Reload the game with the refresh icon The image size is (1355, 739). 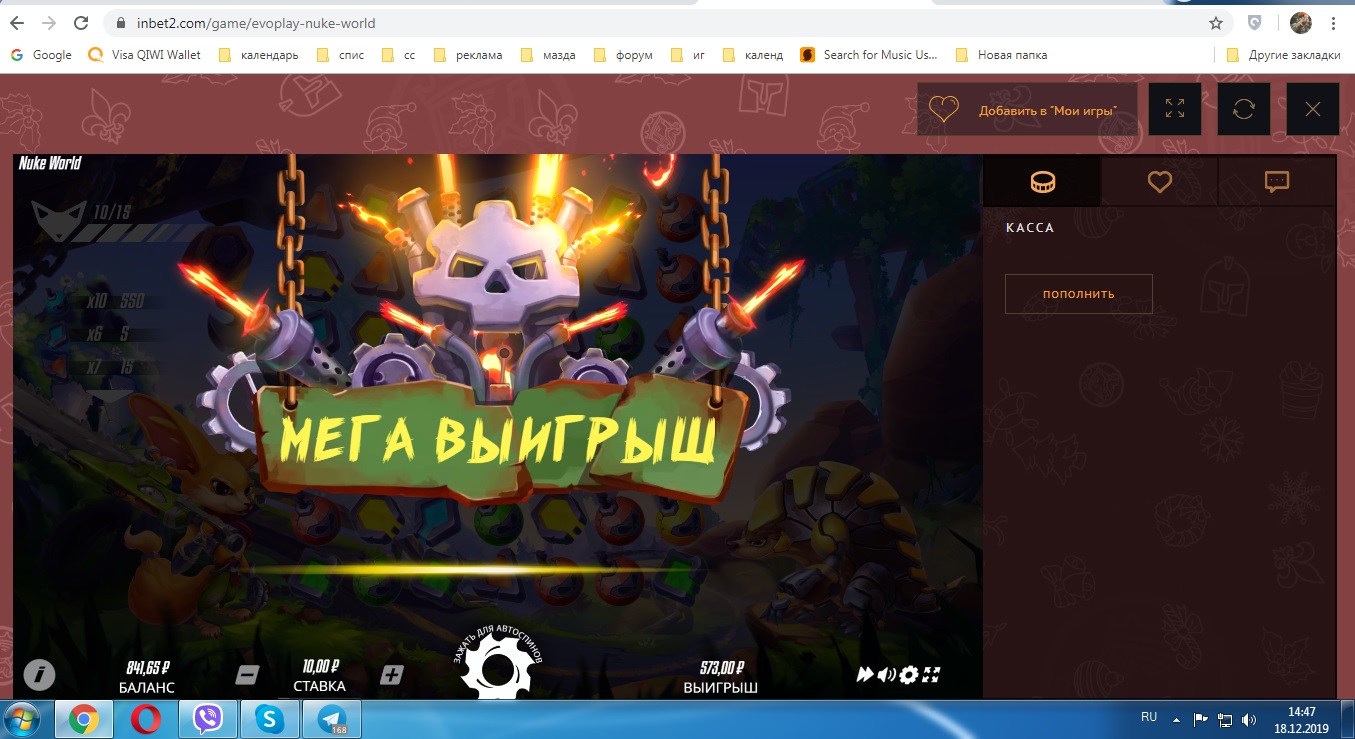[1244, 109]
